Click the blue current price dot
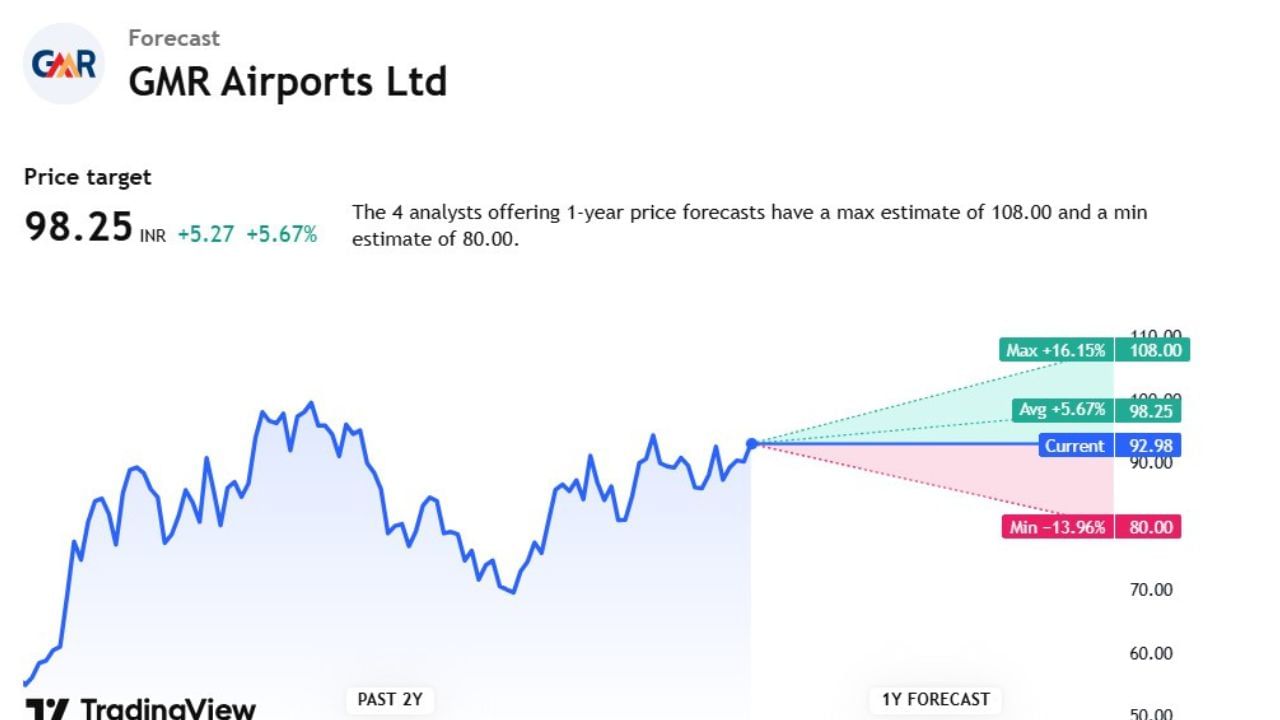The image size is (1280, 720). (x=752, y=443)
